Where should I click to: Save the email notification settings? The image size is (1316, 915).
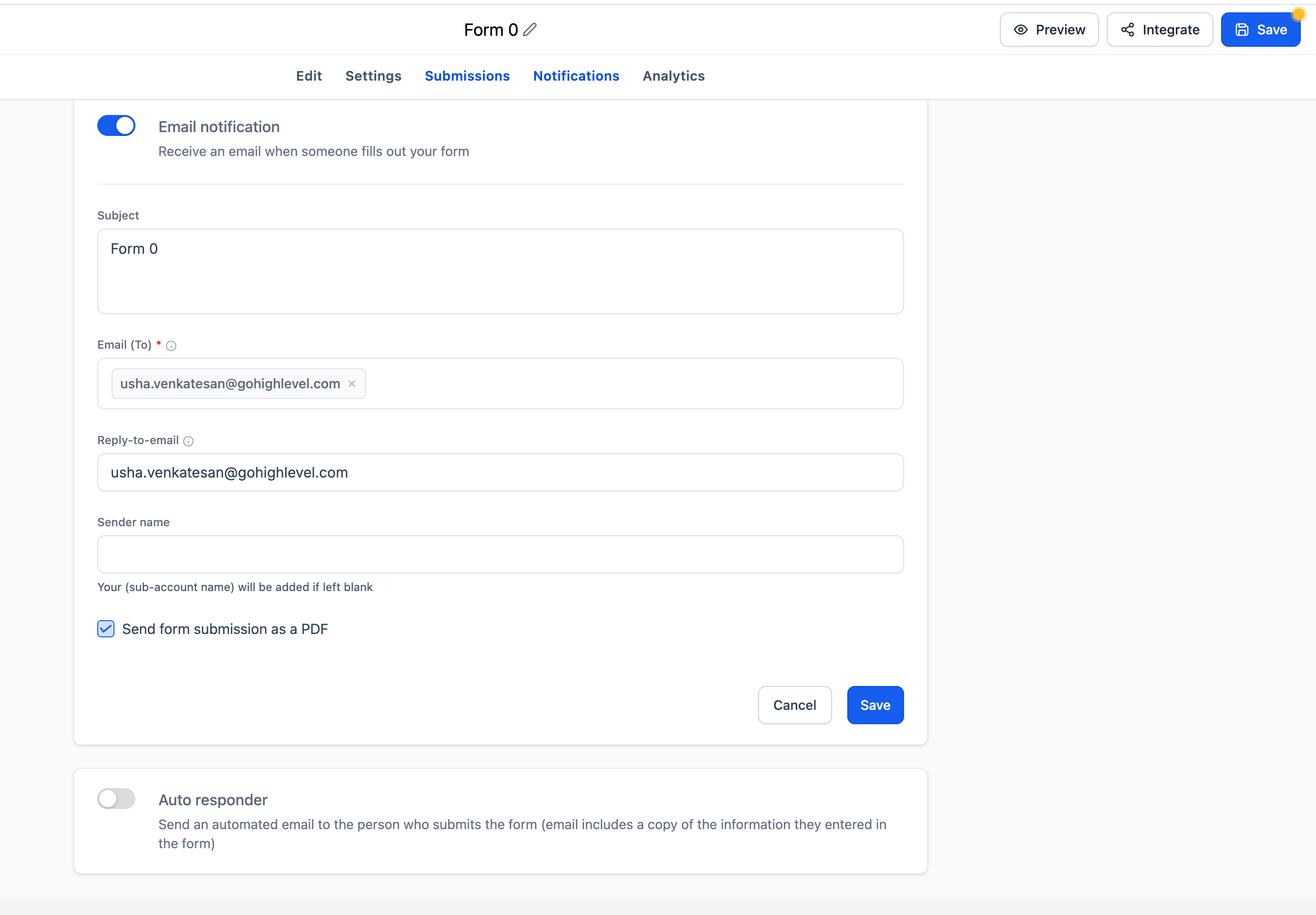click(875, 705)
